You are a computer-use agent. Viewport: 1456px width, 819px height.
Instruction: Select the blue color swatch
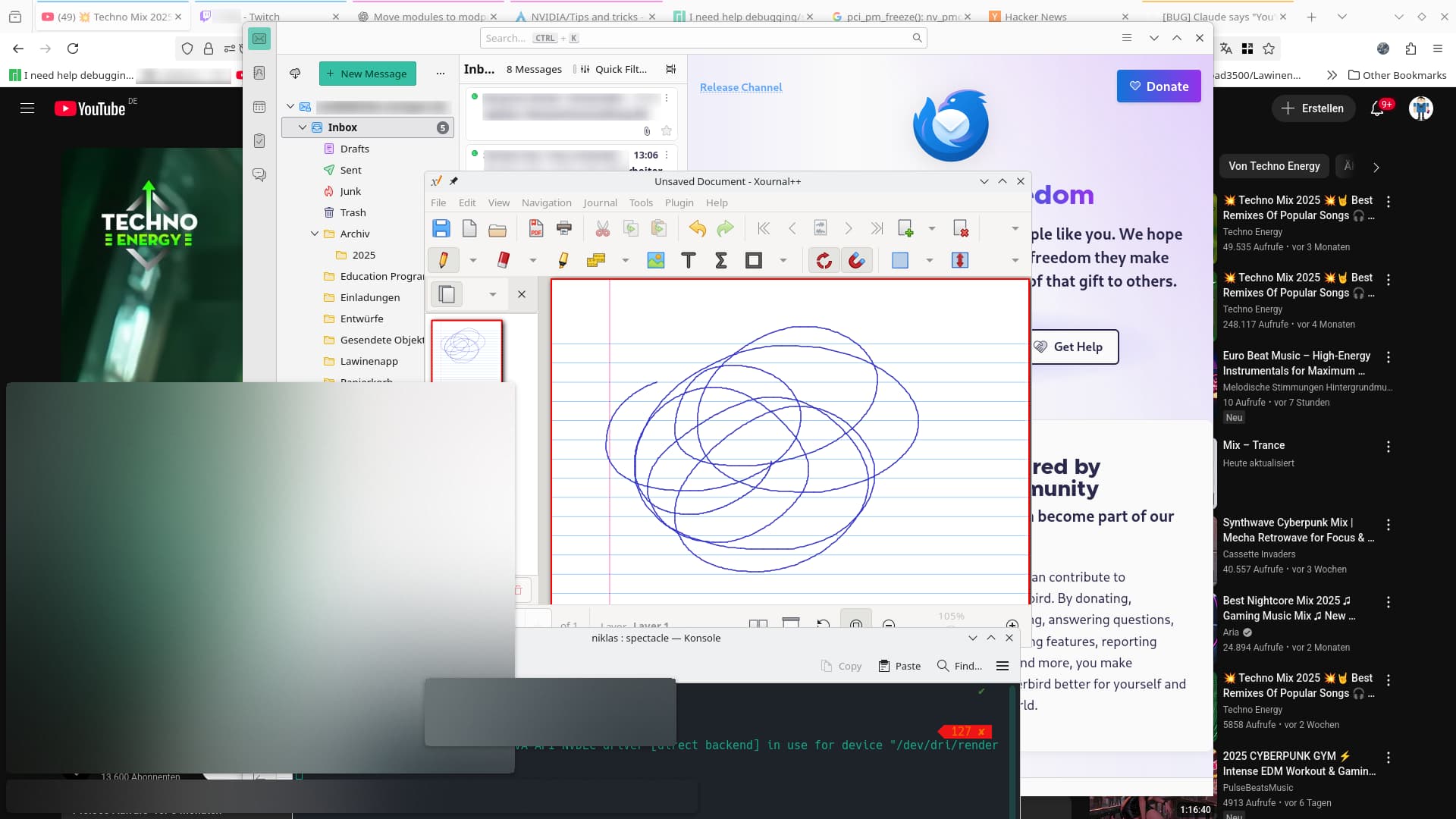pyautogui.click(x=899, y=260)
